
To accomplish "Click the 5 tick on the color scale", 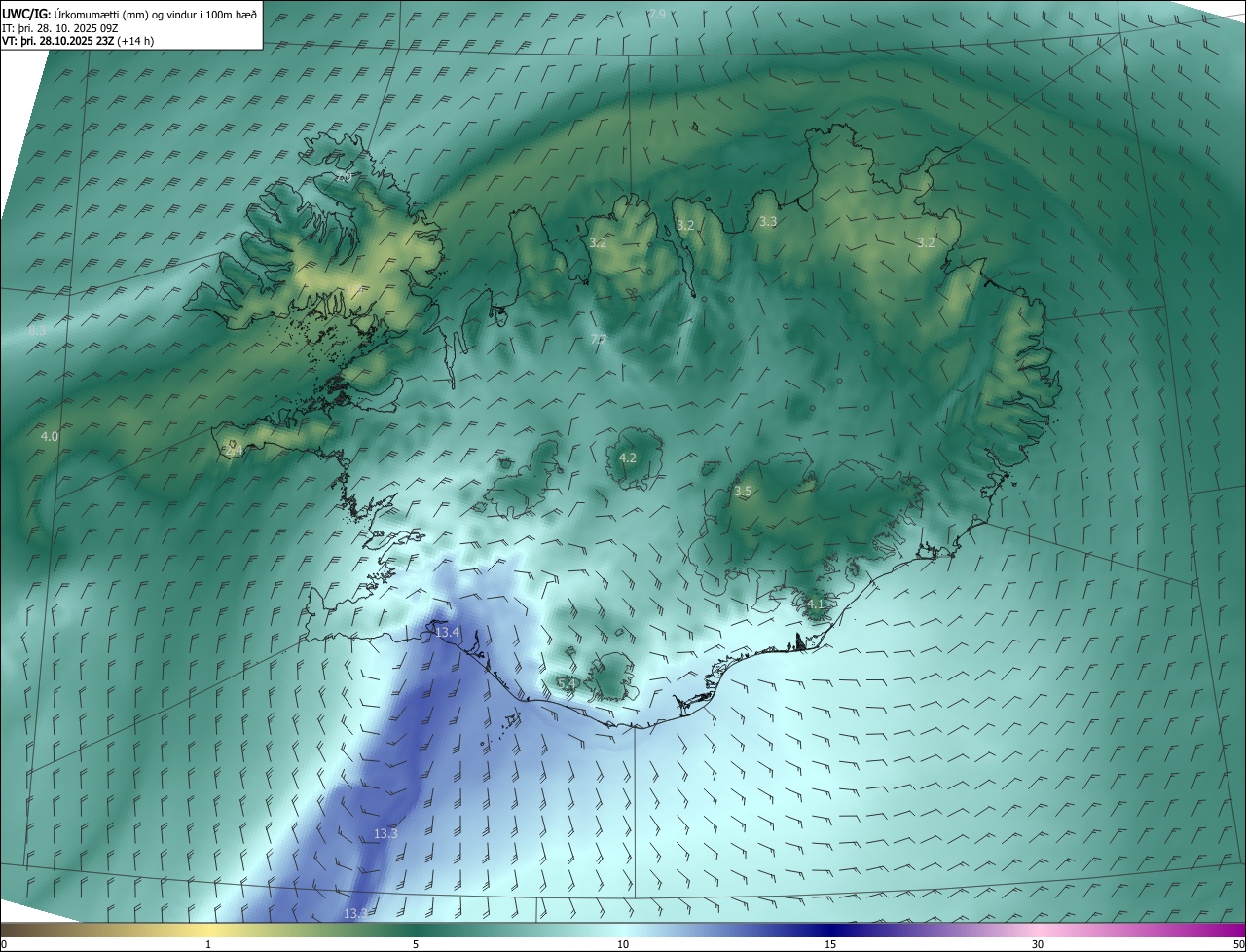I will tap(416, 944).
